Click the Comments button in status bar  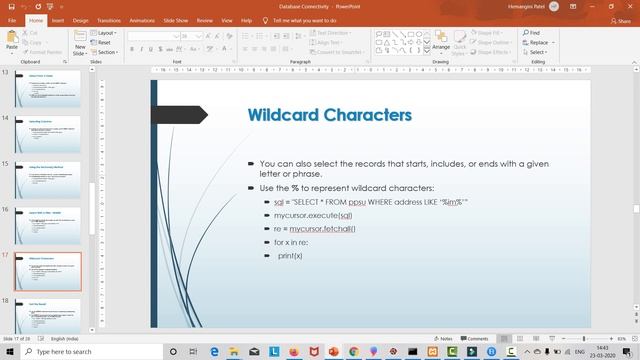coord(474,339)
